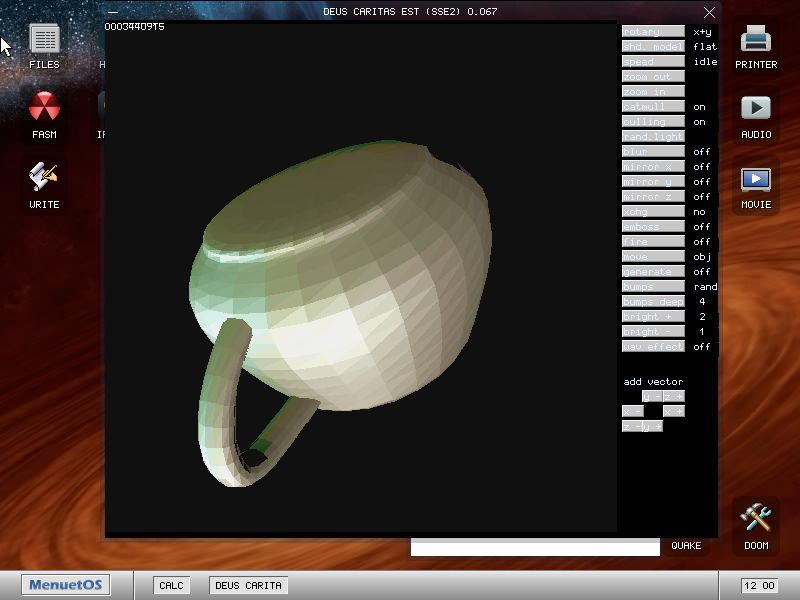Click the QUAKE button
This screenshot has height=600, width=800.
pyautogui.click(x=684, y=546)
